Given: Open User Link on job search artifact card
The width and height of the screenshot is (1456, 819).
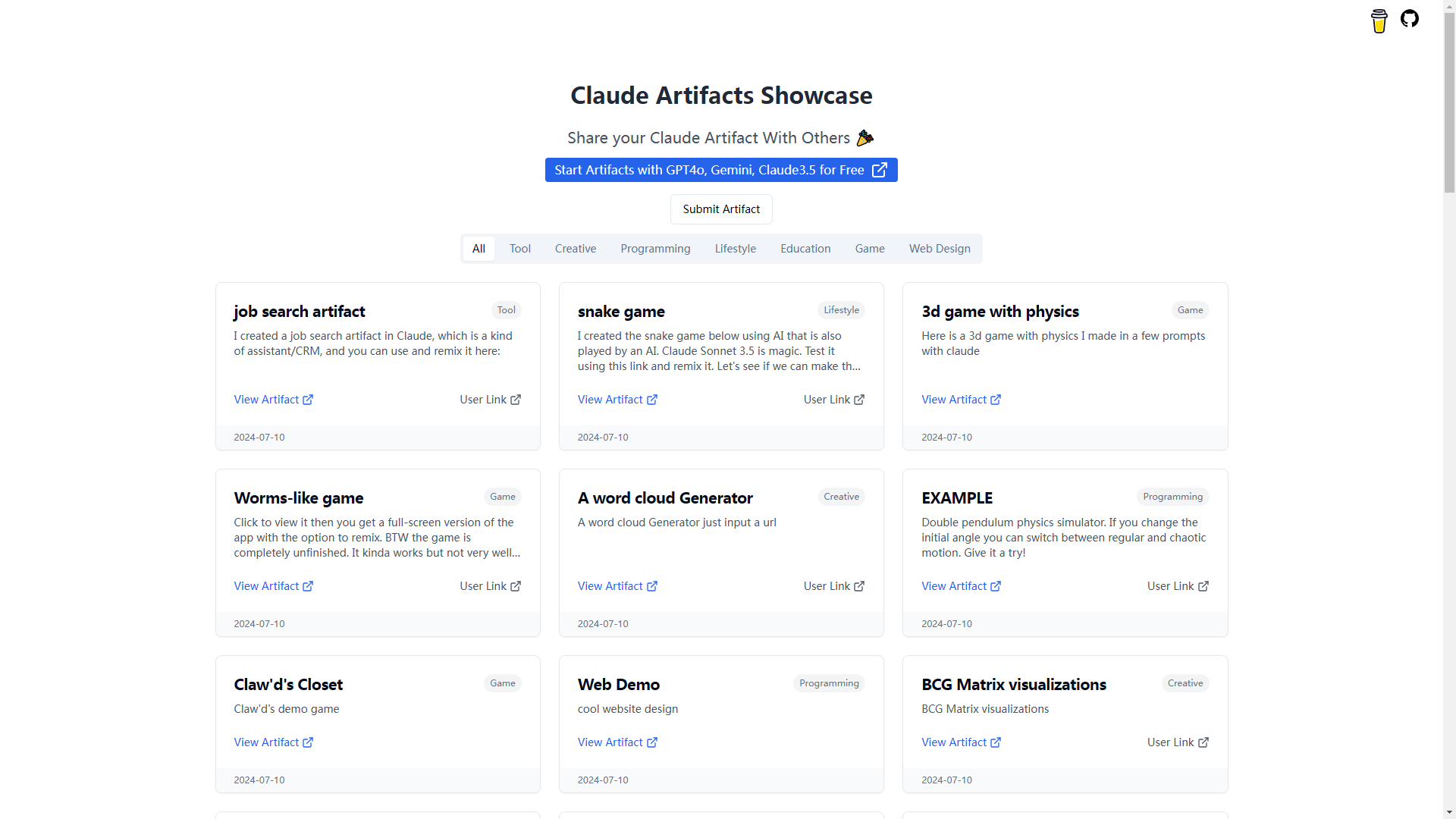Looking at the screenshot, I should (x=491, y=400).
